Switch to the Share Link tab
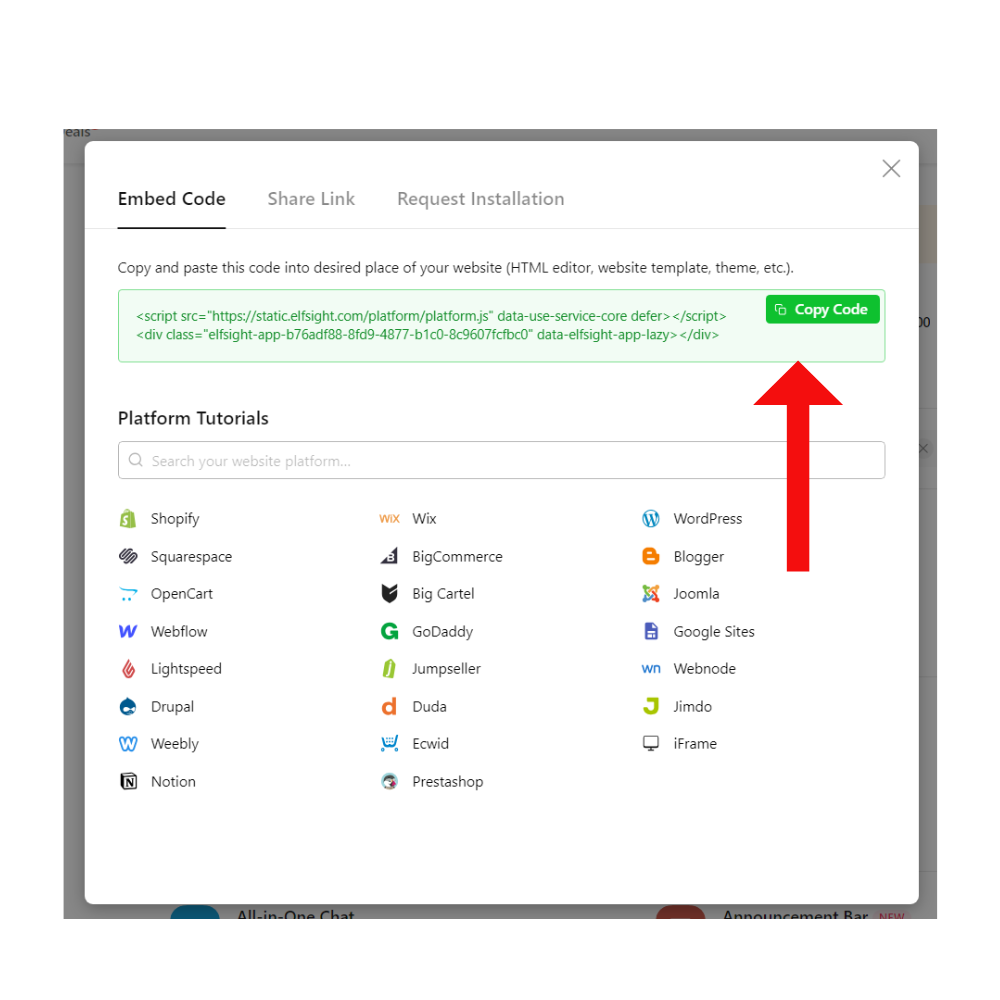This screenshot has width=1000, height=1000. [x=311, y=199]
